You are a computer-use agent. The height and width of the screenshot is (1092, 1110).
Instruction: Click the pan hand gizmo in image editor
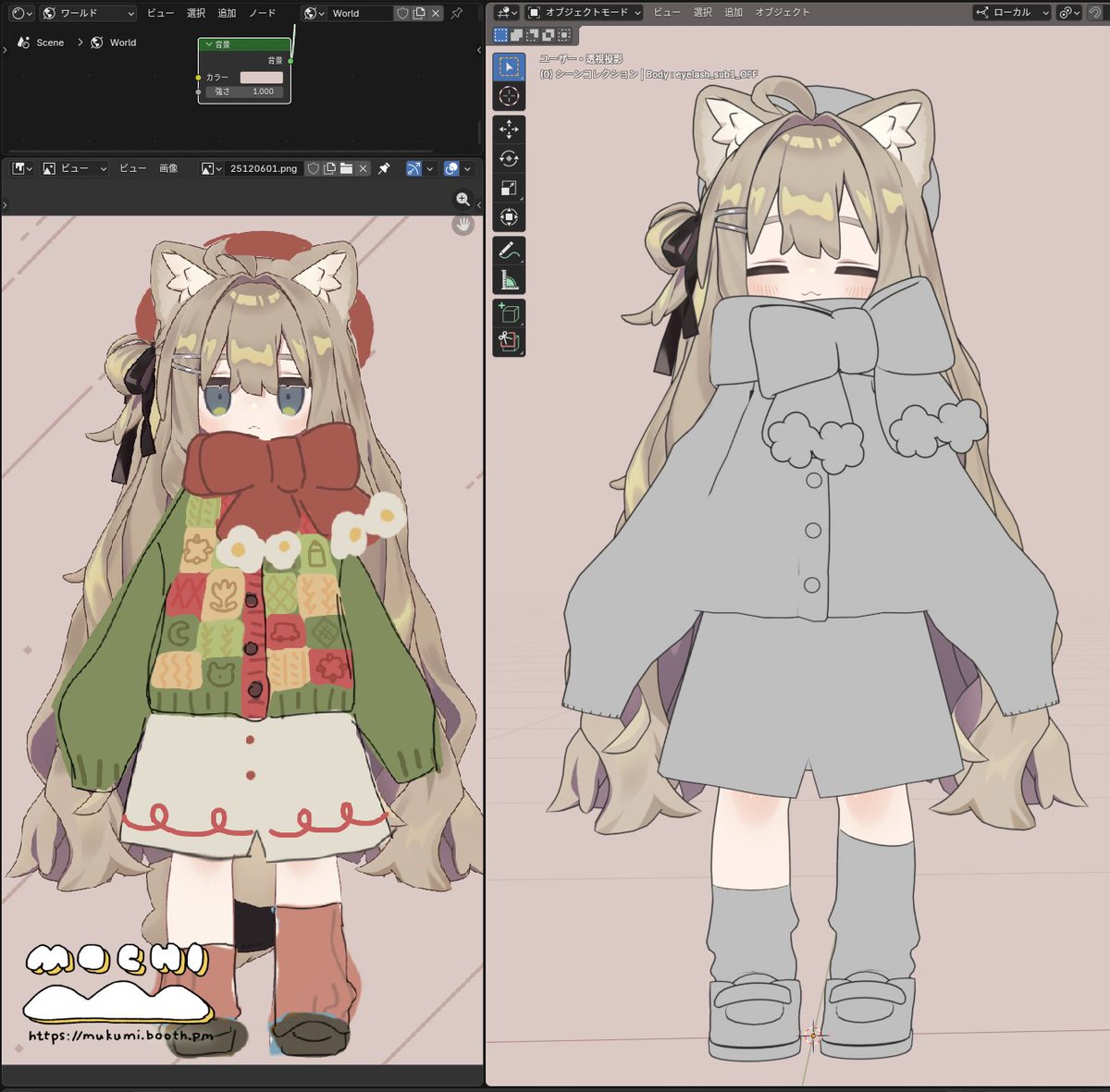point(462,225)
